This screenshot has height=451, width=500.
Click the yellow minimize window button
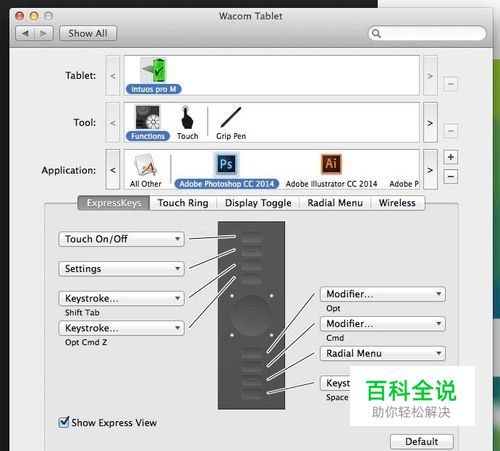[34, 16]
